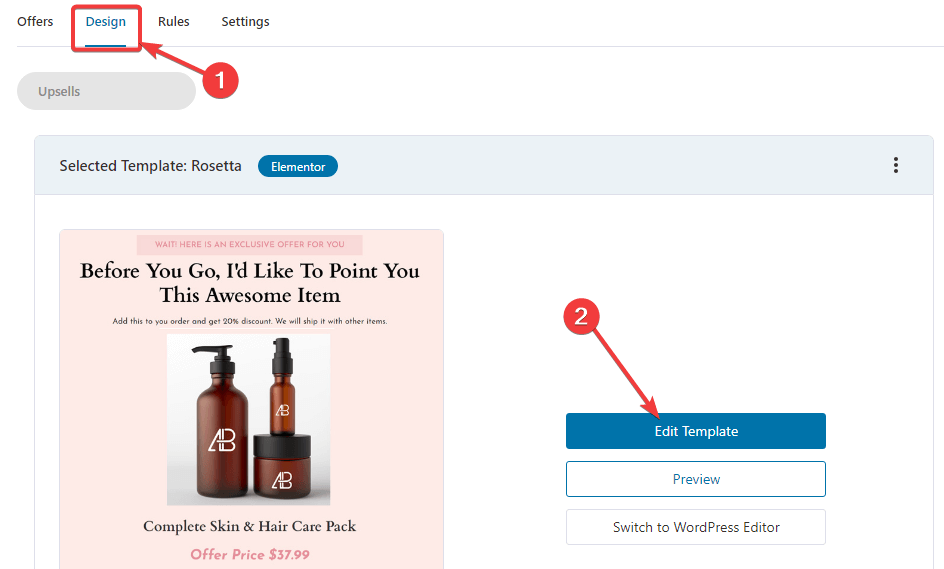Open the Offers tab
Image resolution: width=944 pixels, height=569 pixels.
(x=35, y=22)
